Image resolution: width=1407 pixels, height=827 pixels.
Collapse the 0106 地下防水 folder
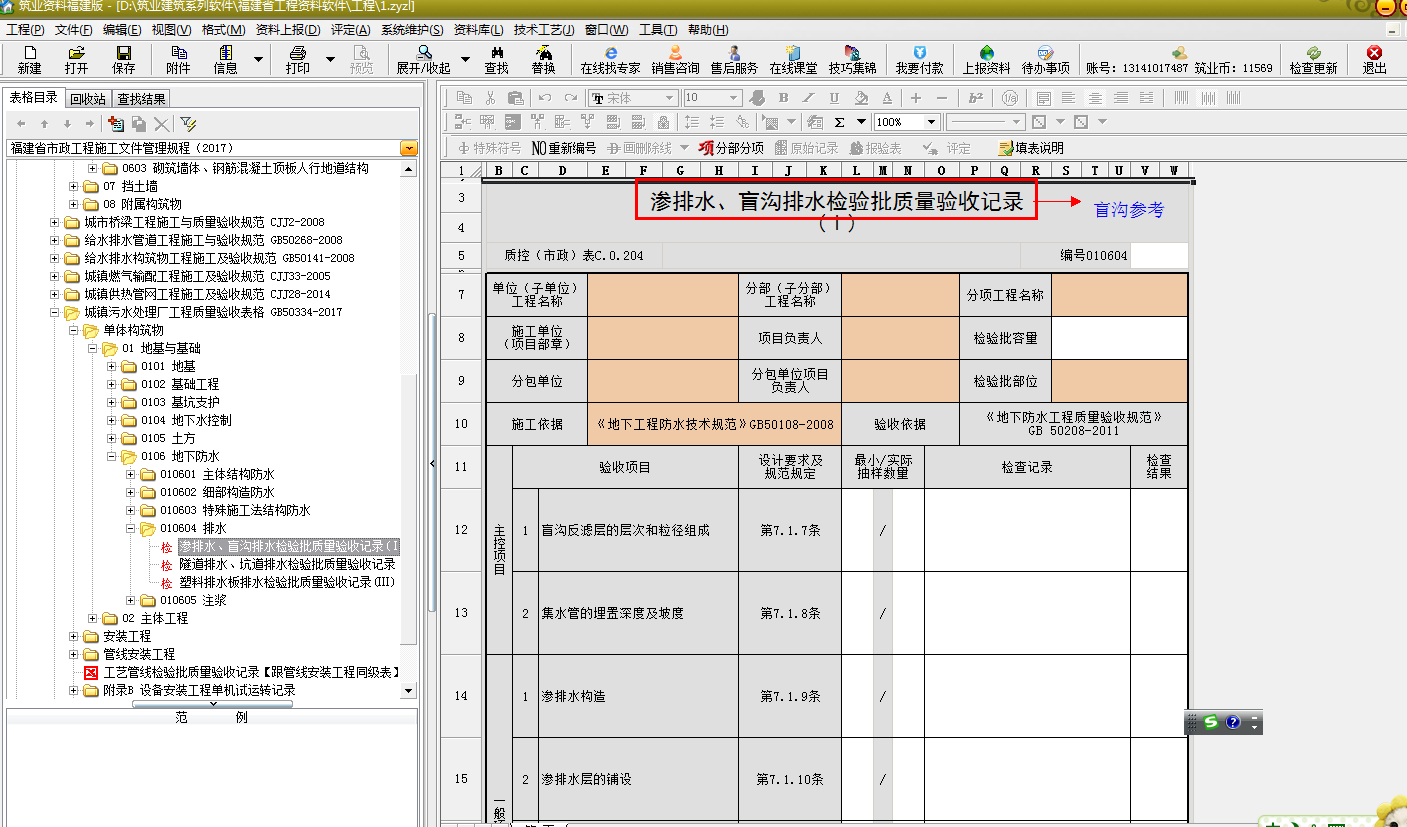pos(112,456)
